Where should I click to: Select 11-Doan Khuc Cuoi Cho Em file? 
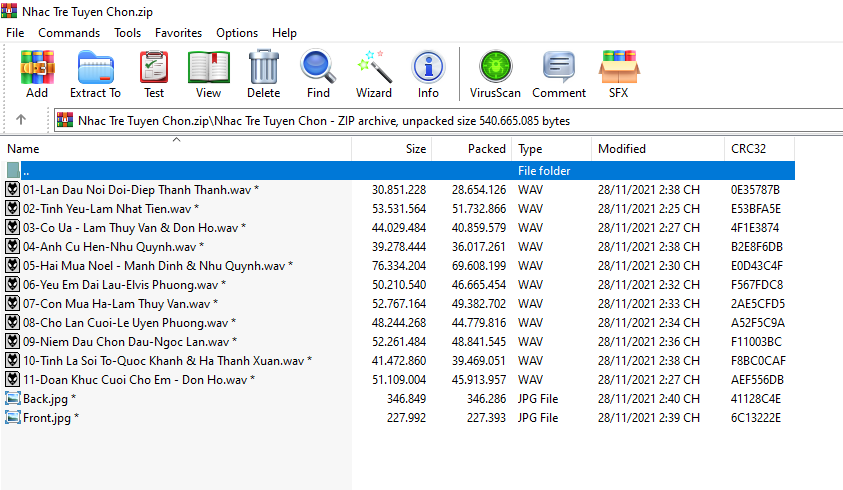tap(135, 380)
